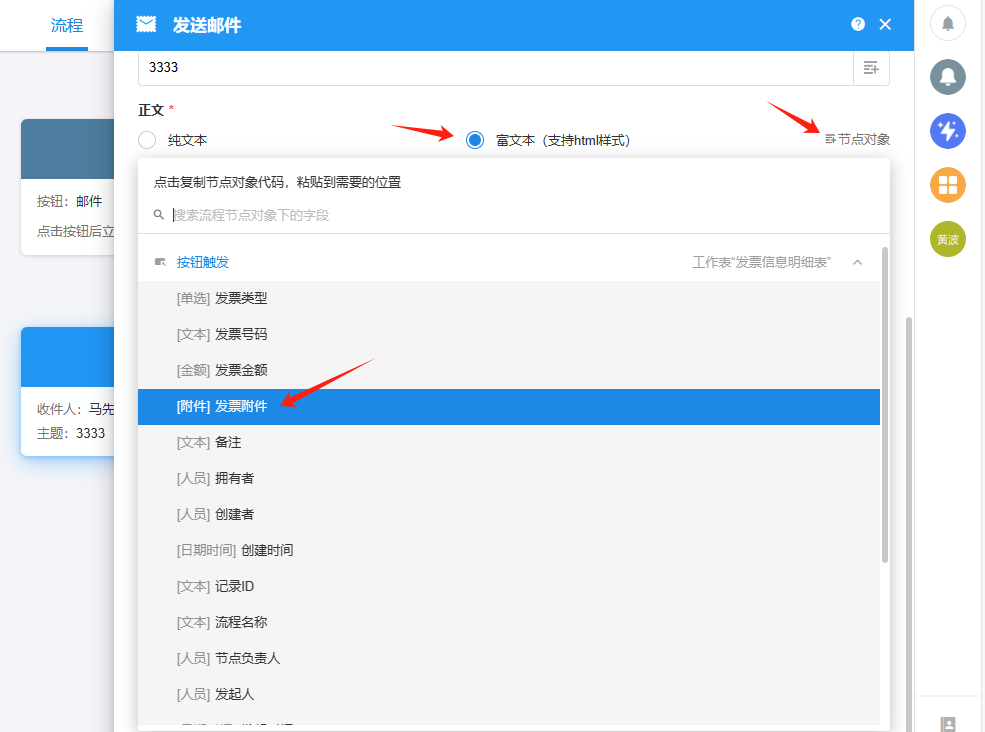Expand the 按钮触发 node header
The height and width of the screenshot is (732, 985).
203,262
